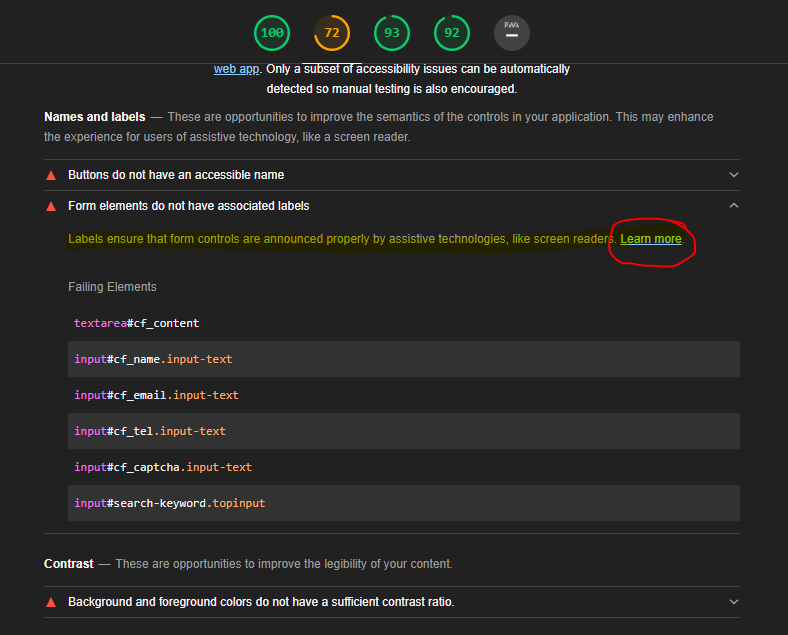Select the 93 score gauge
Screen dimensions: 788x635
392,33
